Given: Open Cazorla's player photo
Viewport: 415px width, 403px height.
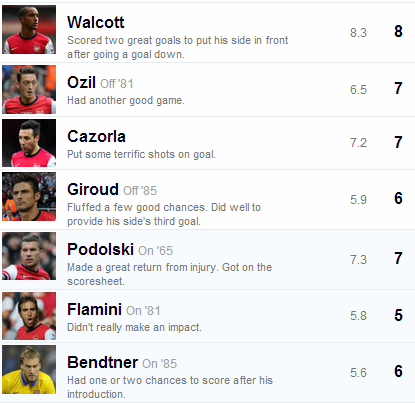Looking at the screenshot, I should (x=29, y=143).
